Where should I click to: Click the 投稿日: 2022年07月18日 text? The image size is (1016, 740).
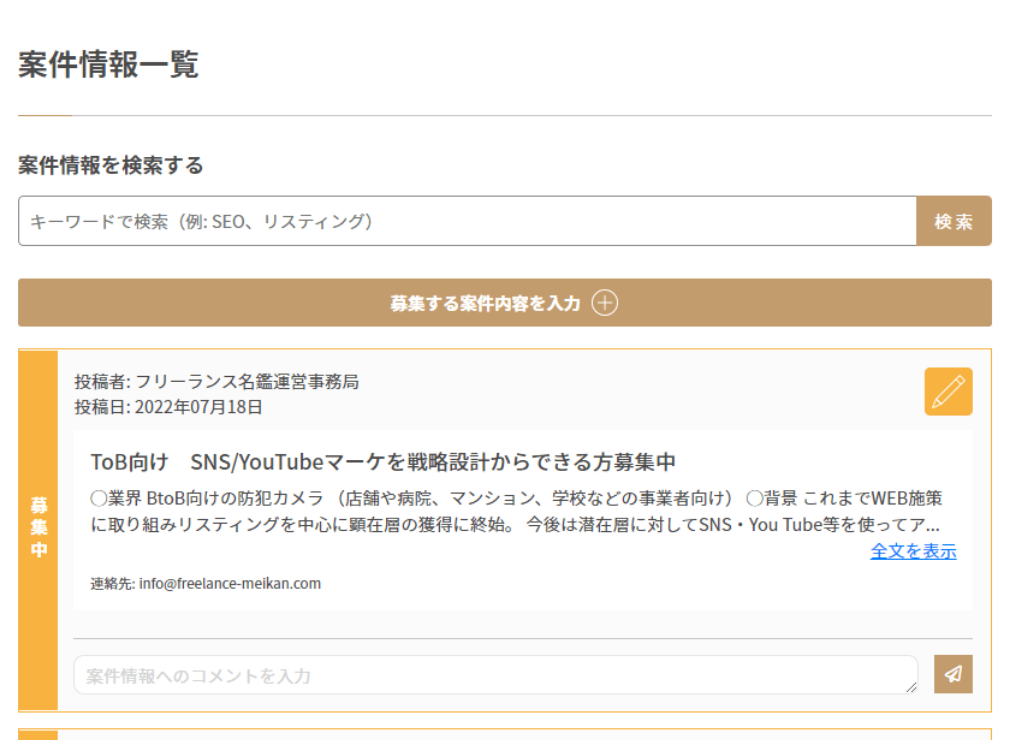click(x=168, y=407)
